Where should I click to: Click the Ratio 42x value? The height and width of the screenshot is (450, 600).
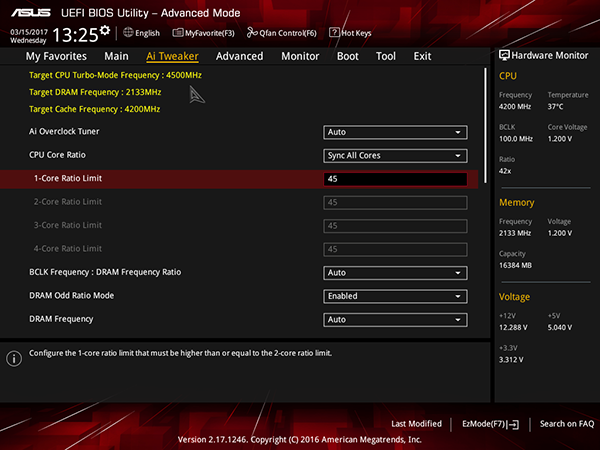click(x=505, y=171)
